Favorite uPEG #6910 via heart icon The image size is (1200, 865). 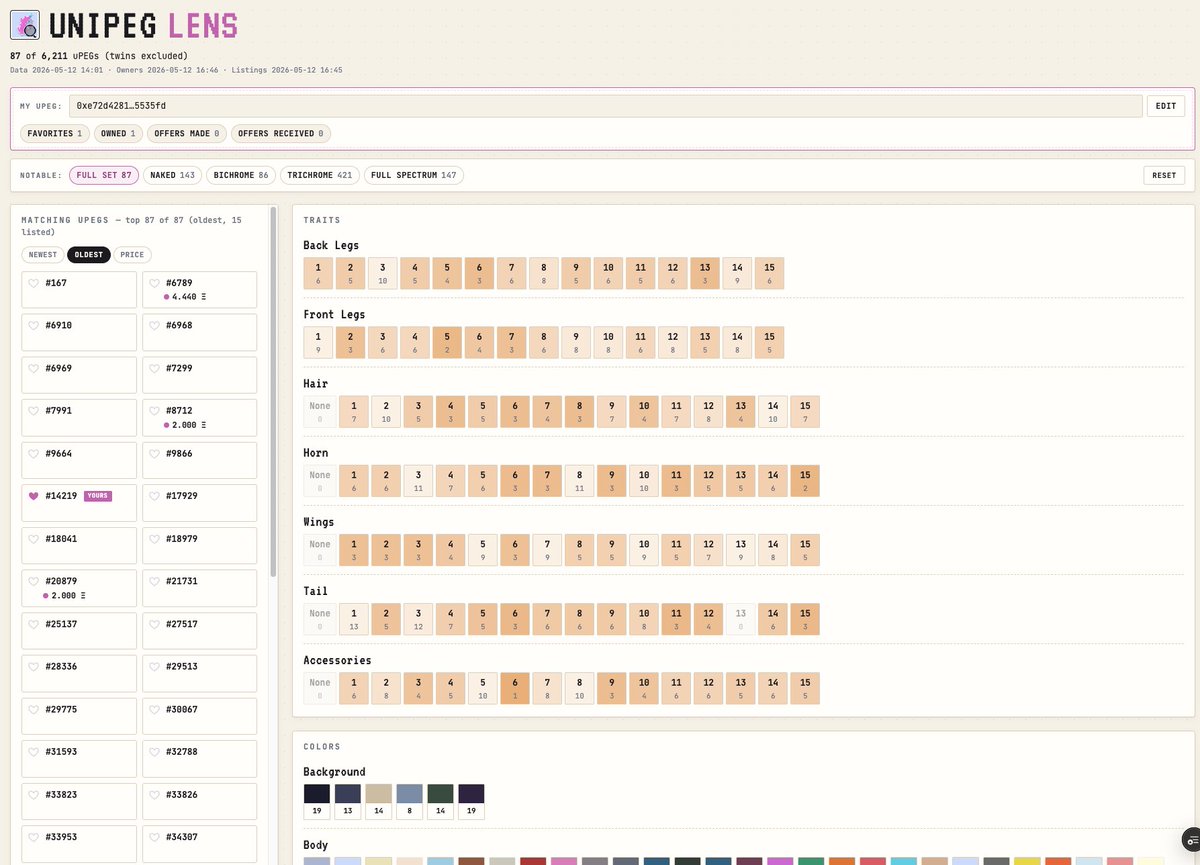tap(34, 326)
